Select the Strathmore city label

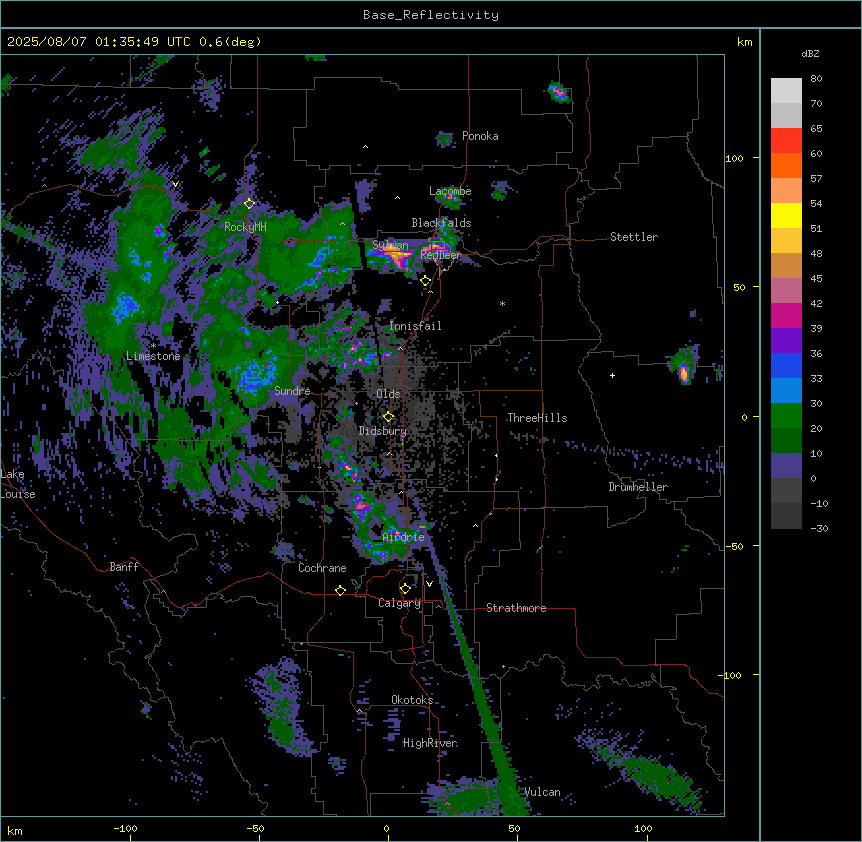516,608
